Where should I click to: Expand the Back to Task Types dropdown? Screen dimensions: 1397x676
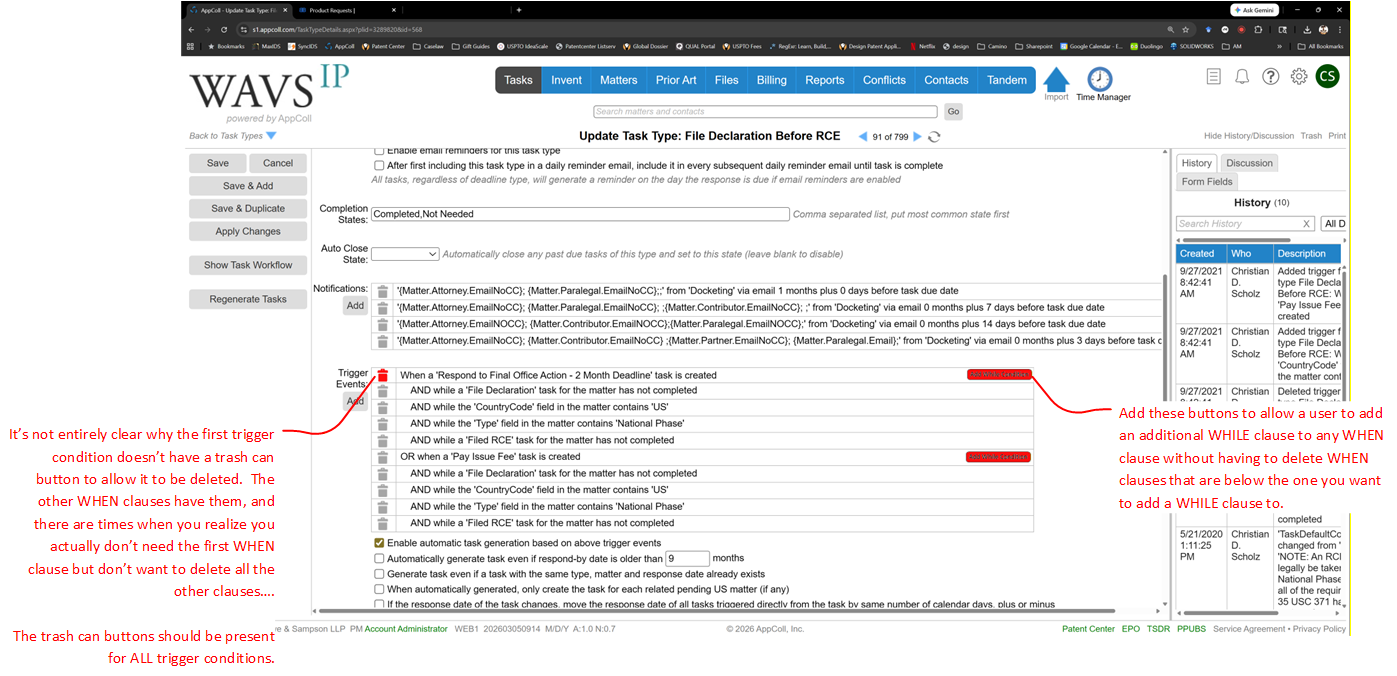pos(271,136)
